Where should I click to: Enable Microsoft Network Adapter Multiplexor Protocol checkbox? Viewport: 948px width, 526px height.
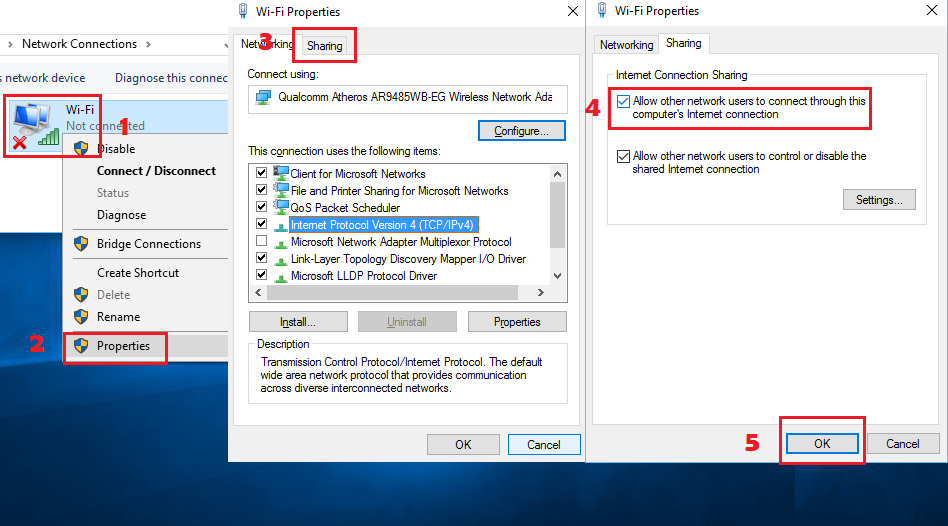tap(261, 241)
